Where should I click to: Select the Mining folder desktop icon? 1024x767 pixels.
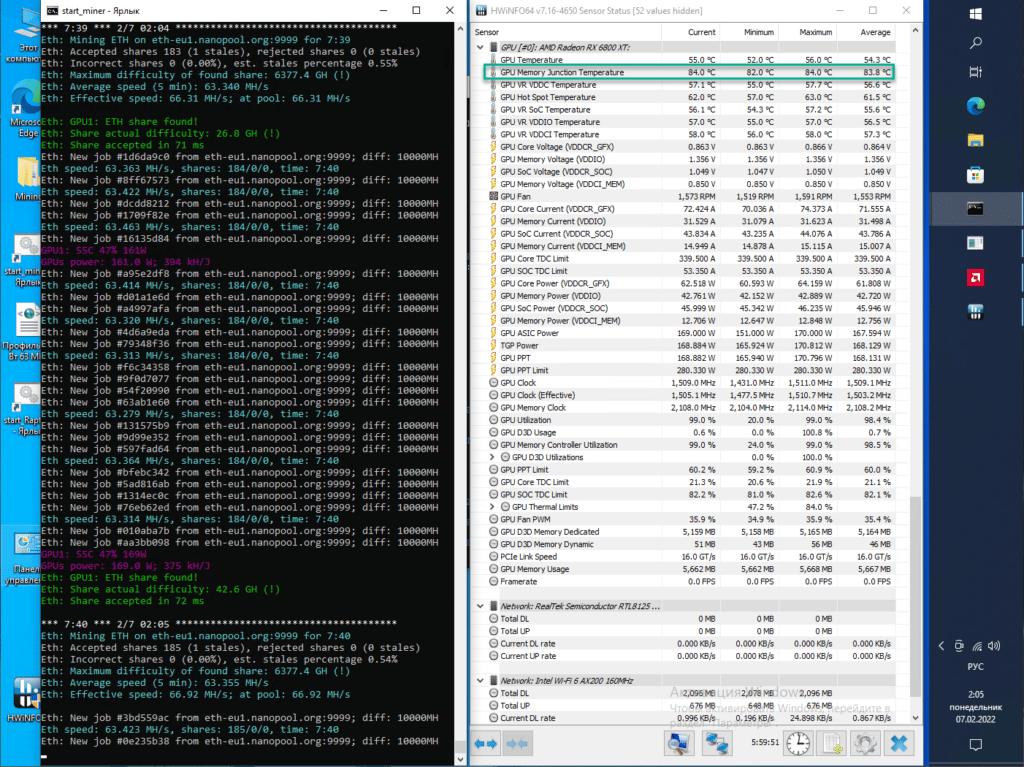coord(27,178)
